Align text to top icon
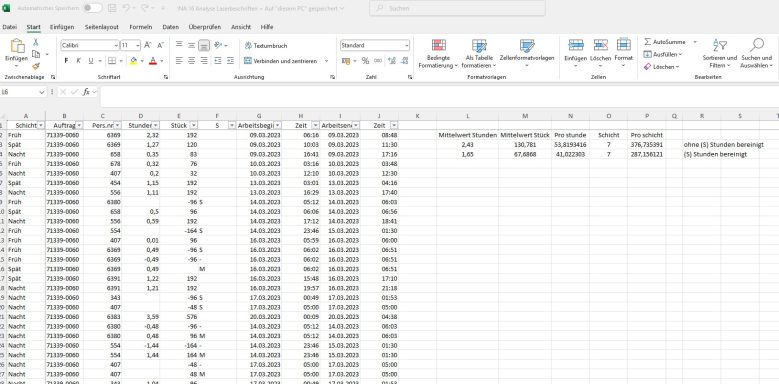 point(179,45)
